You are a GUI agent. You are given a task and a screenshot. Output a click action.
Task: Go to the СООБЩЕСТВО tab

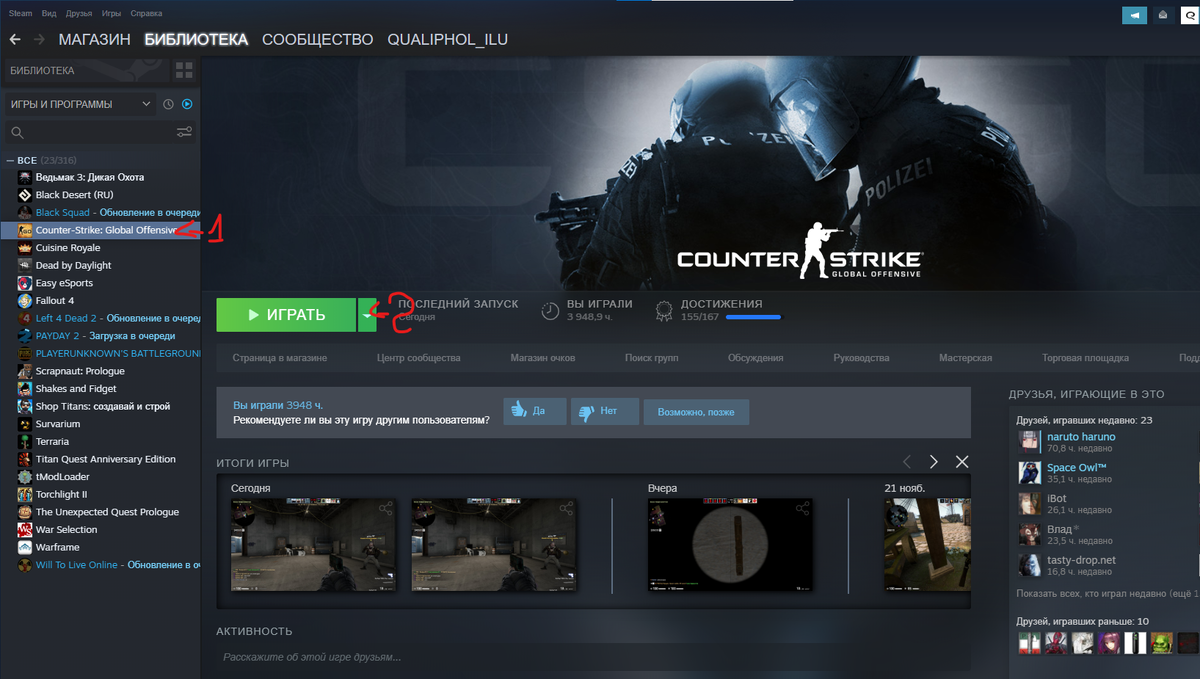317,39
